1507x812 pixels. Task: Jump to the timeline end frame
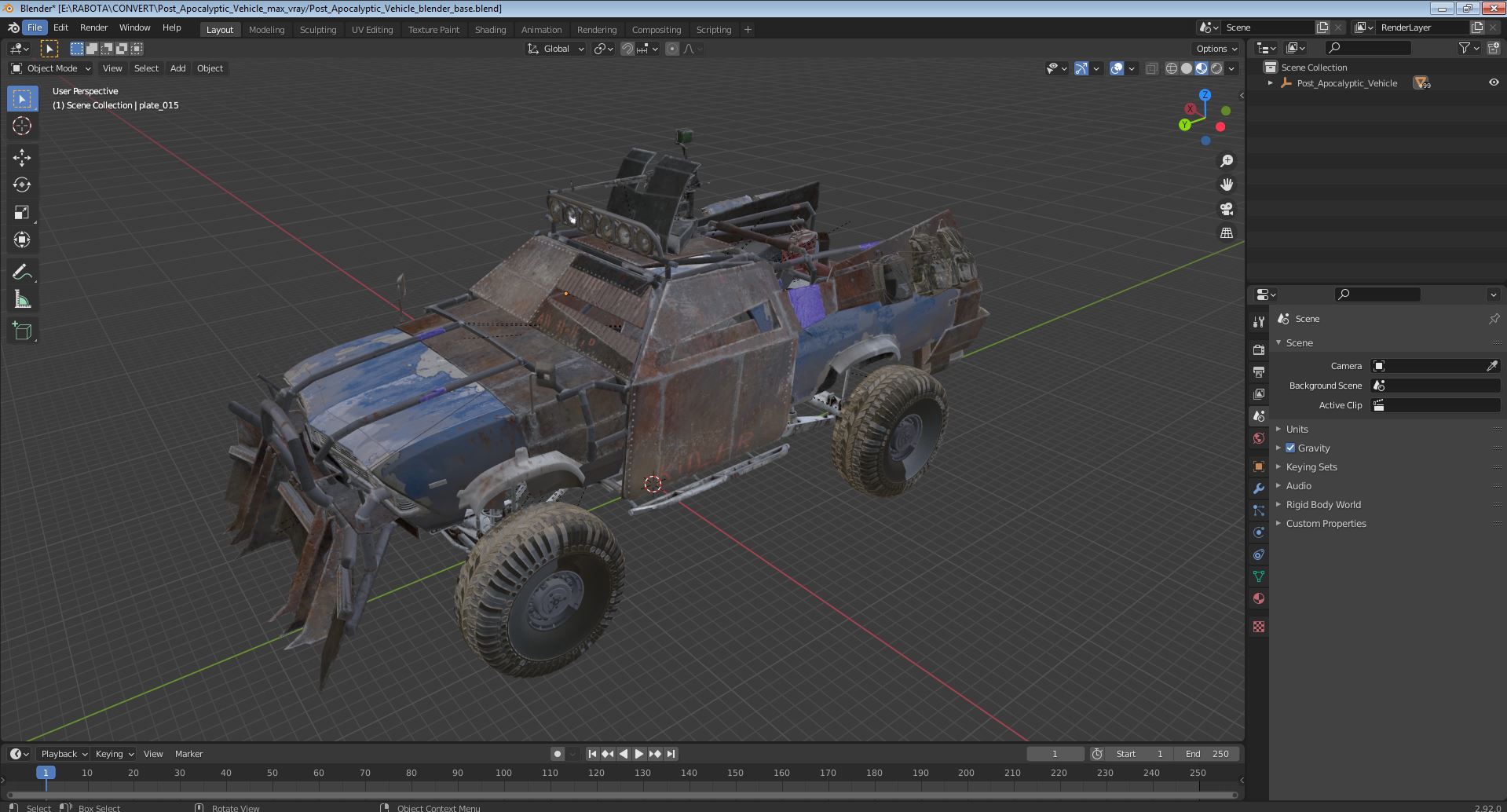click(671, 754)
